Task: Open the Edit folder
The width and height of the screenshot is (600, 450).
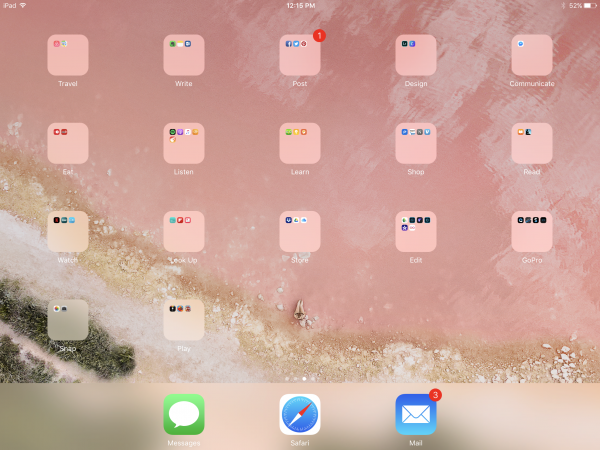Action: [416, 232]
